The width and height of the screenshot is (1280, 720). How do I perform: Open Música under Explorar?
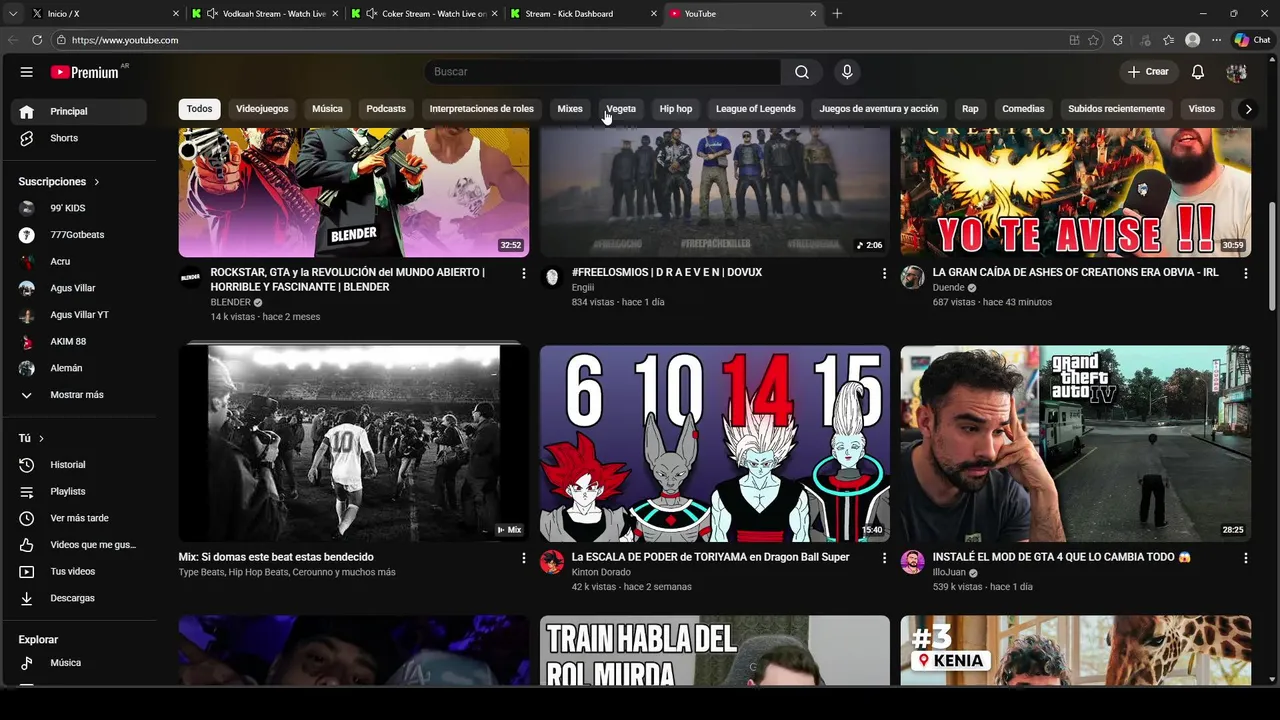click(x=78, y=663)
